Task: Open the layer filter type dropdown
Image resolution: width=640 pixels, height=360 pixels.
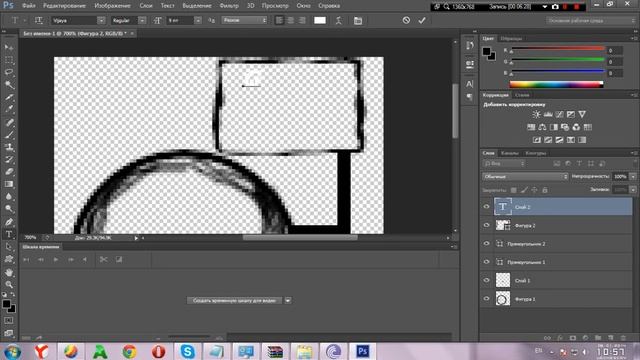Action: click(x=504, y=164)
